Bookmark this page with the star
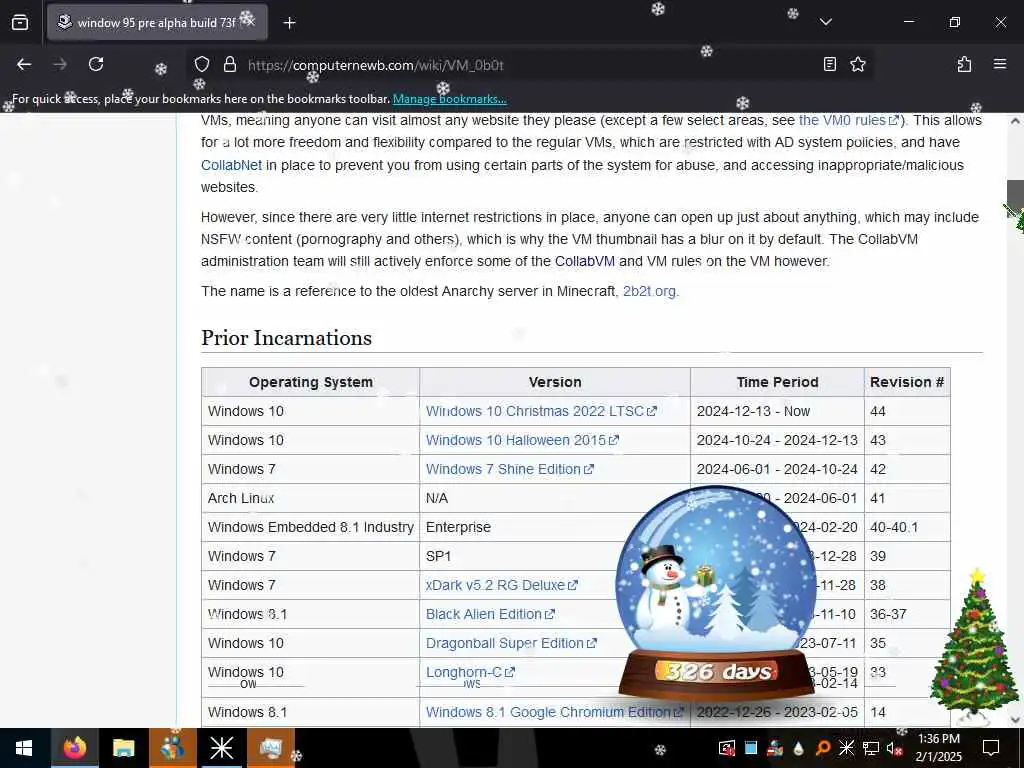 [x=857, y=64]
